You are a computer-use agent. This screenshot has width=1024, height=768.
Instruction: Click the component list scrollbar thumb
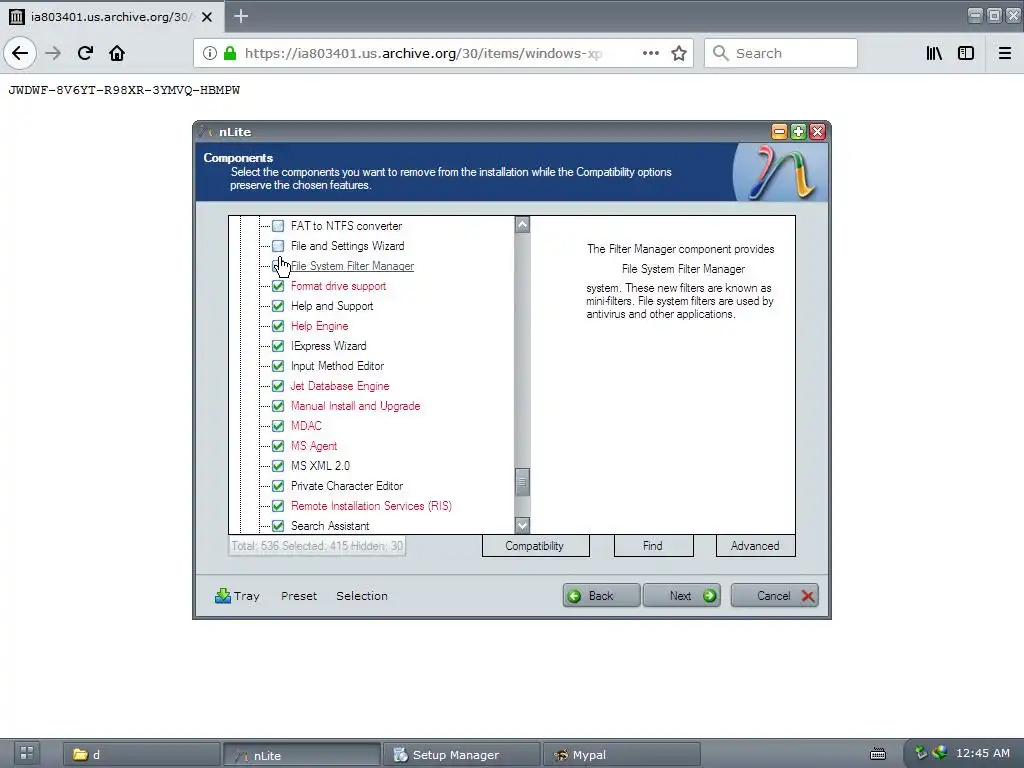point(522,483)
